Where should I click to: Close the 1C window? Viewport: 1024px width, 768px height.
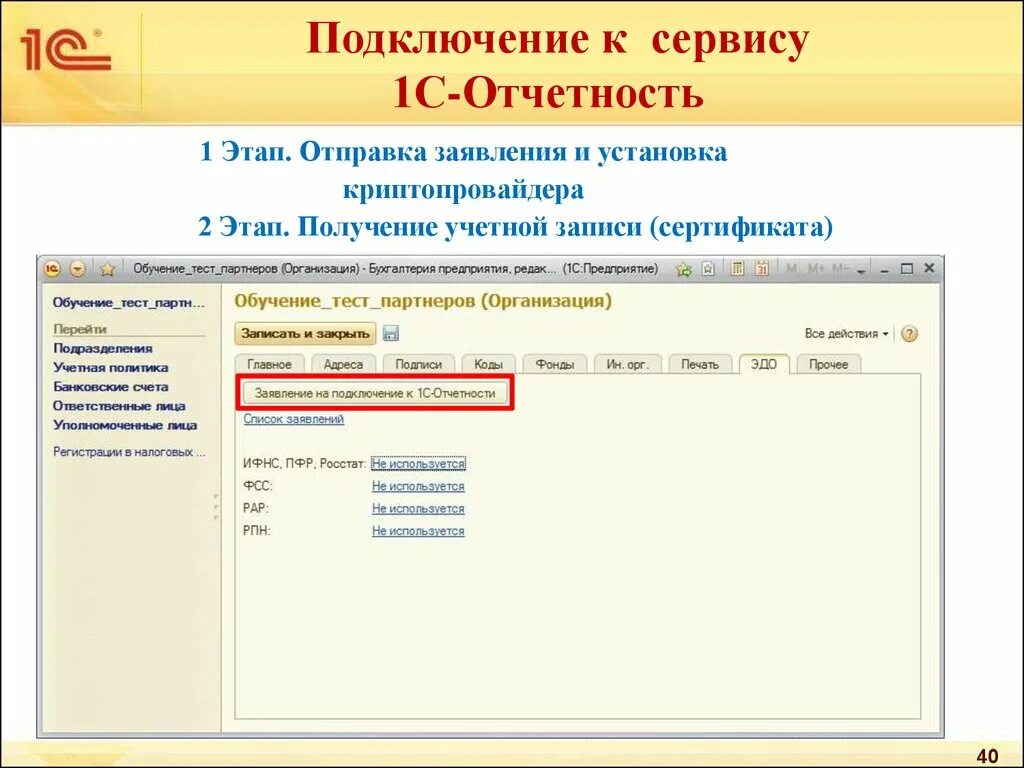click(929, 268)
